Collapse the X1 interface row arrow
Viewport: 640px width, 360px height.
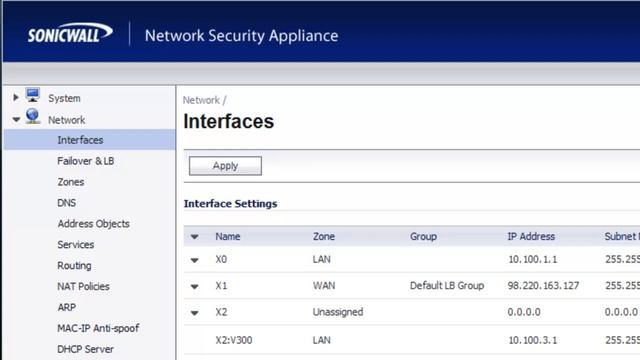click(x=195, y=287)
